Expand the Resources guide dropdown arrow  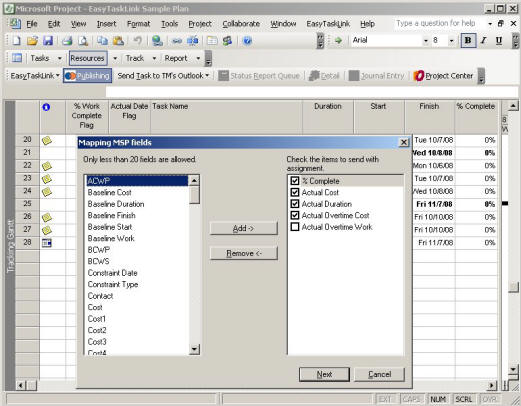click(115, 58)
